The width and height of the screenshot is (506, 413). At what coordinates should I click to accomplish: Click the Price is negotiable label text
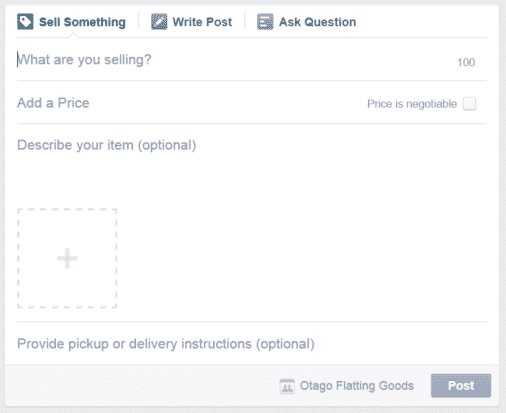tap(412, 104)
